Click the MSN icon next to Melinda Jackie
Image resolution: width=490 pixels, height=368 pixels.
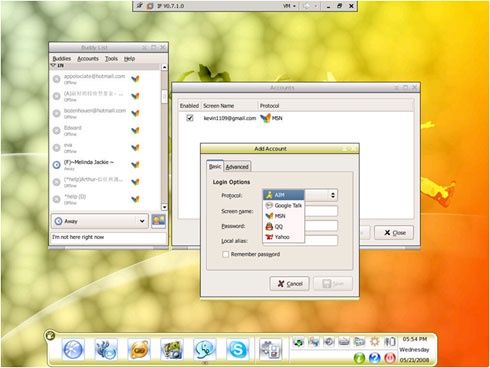click(135, 164)
